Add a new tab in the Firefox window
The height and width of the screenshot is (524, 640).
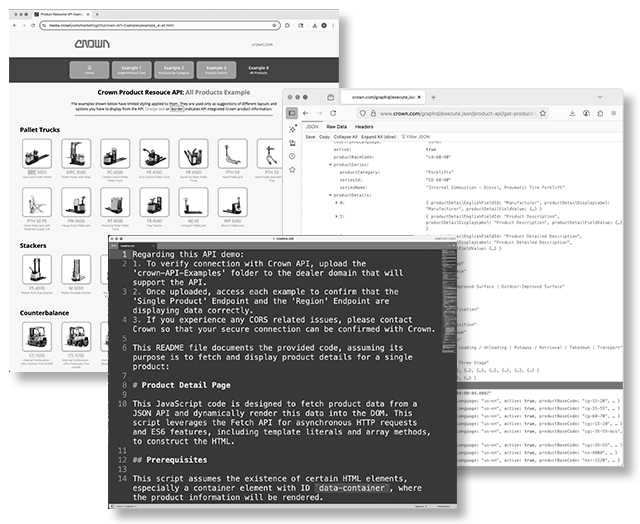[x=433, y=97]
